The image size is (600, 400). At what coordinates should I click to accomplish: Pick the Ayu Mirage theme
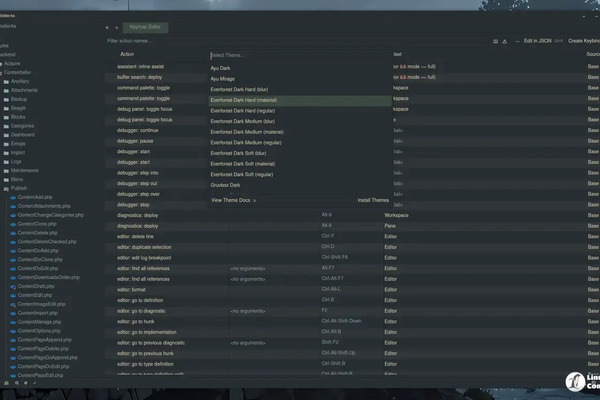coord(221,78)
